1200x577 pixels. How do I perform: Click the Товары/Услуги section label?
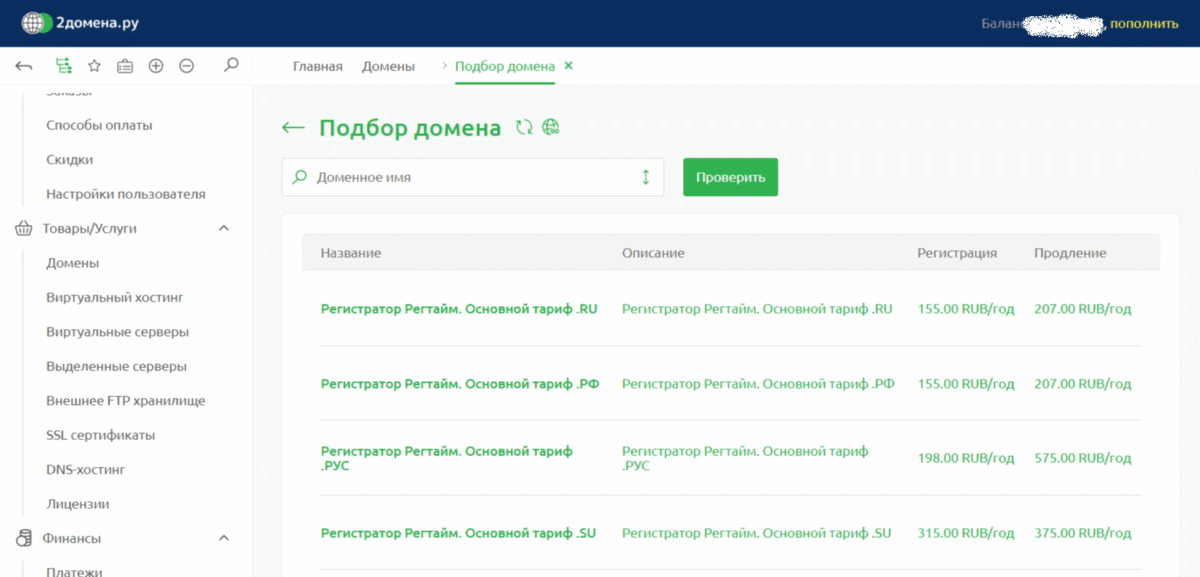89,228
